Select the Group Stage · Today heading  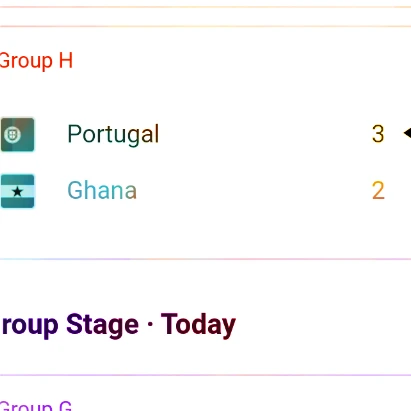tap(118, 325)
